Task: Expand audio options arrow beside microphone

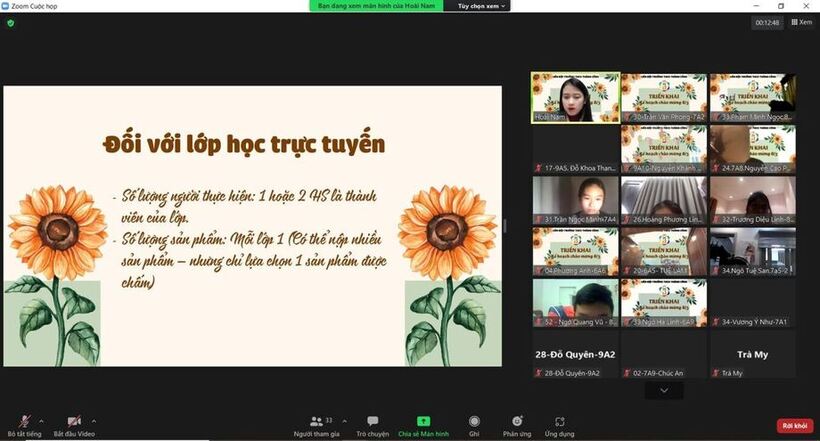Action: (42, 419)
